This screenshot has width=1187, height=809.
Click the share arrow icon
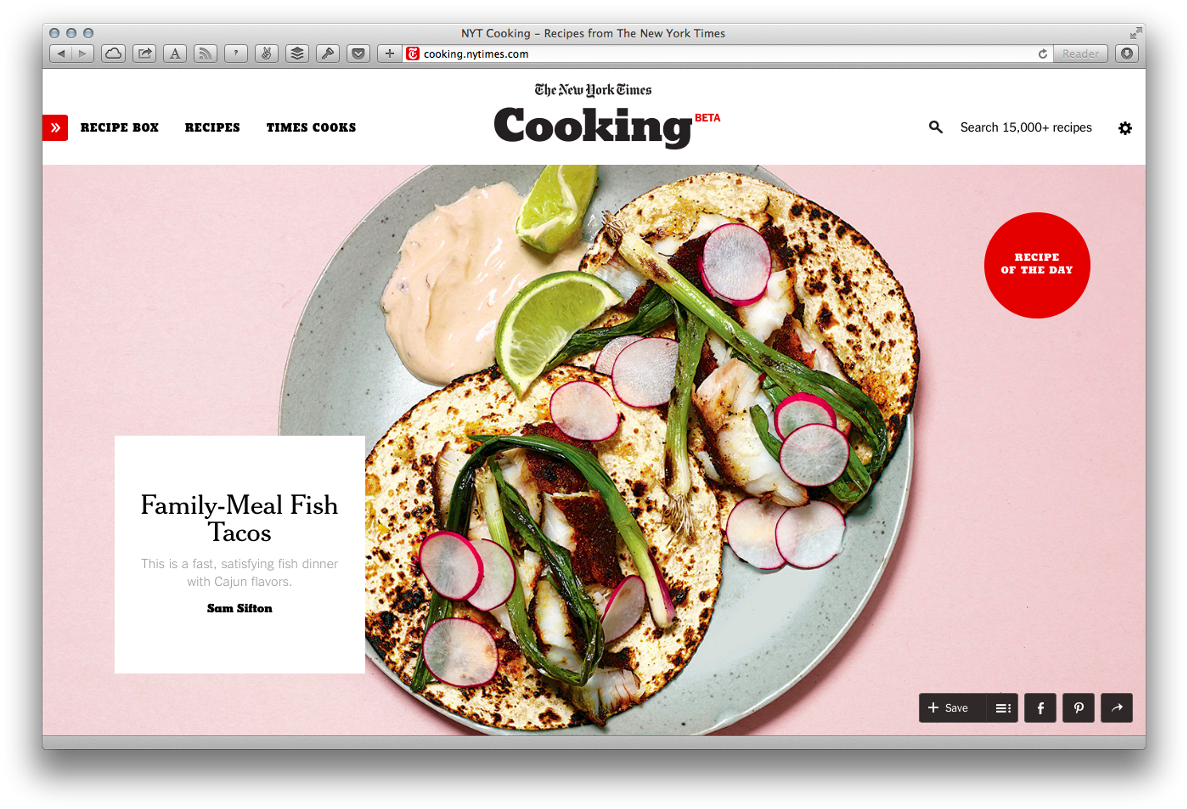(x=1117, y=708)
